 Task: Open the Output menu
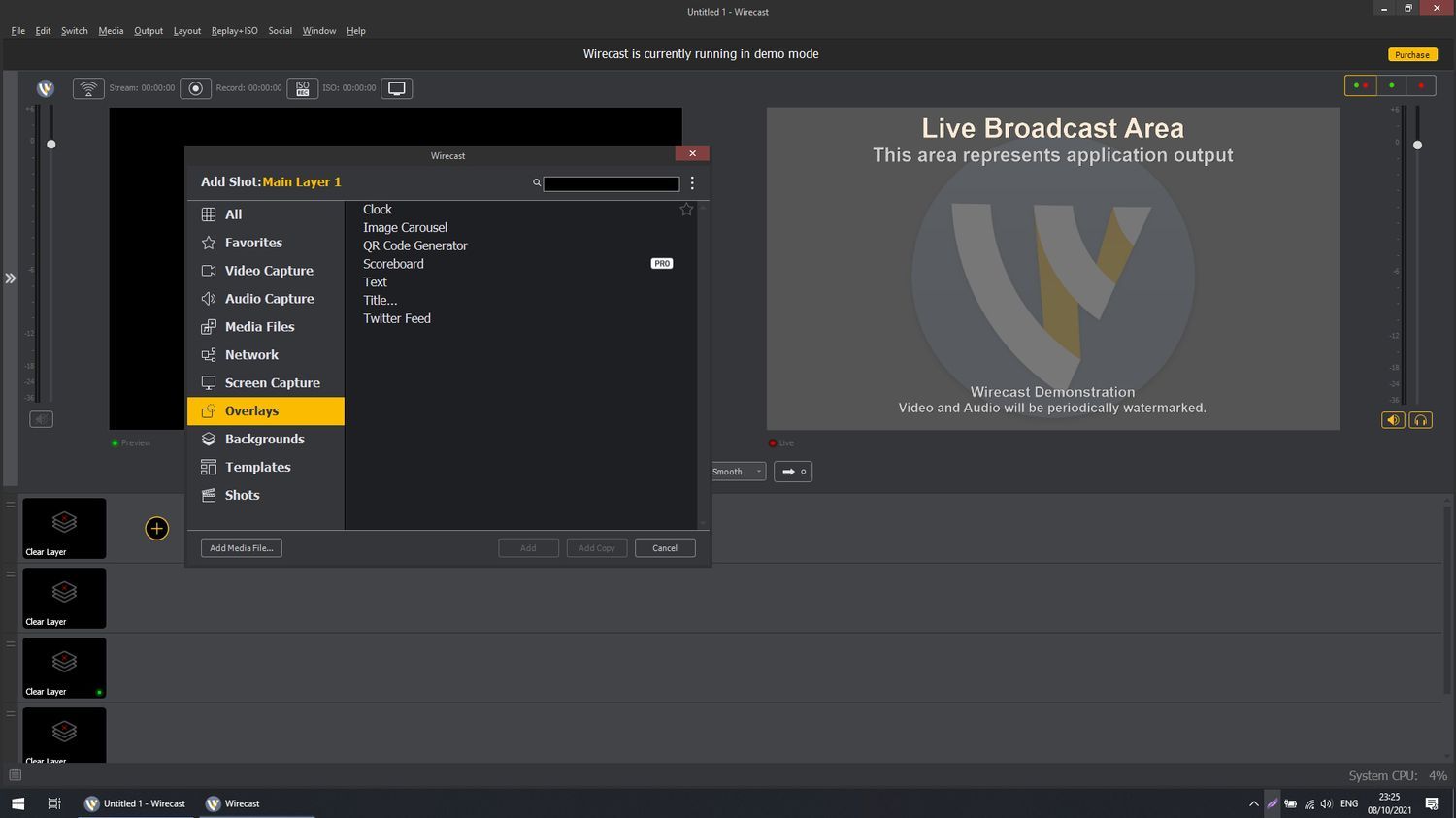pyautogui.click(x=149, y=31)
